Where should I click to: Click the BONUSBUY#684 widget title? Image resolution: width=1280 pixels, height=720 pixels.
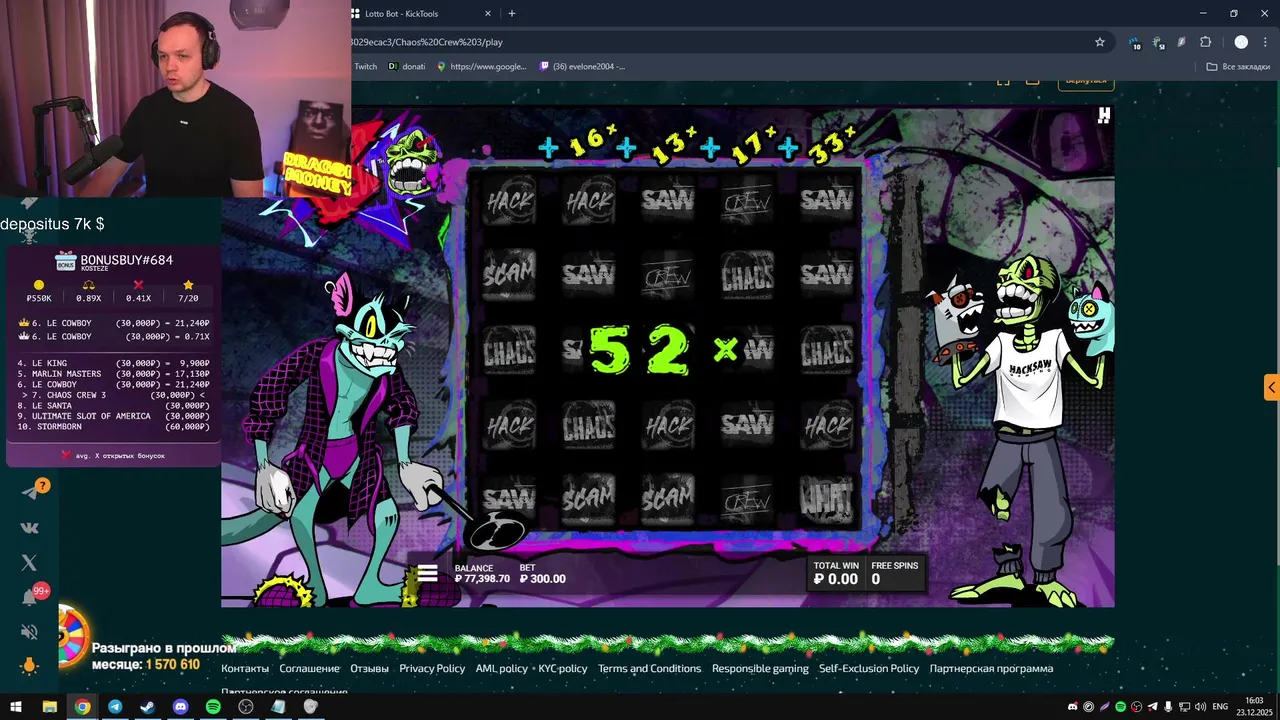(126, 260)
